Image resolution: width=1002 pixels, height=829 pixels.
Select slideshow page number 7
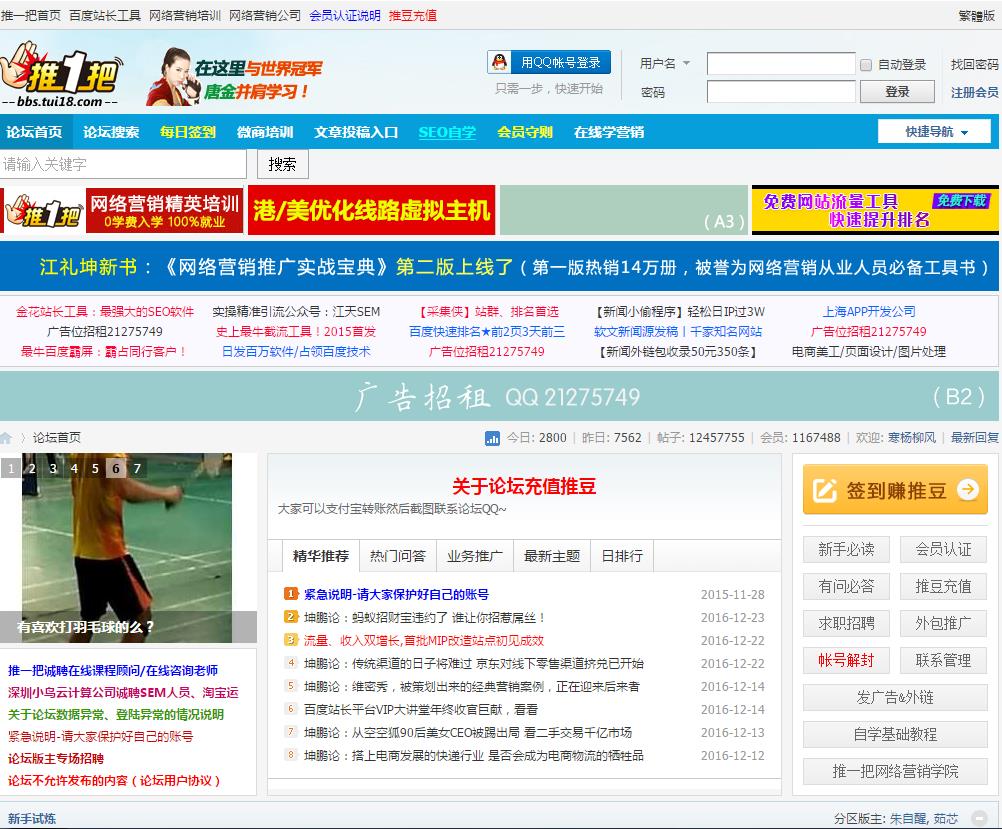pyautogui.click(x=137, y=469)
